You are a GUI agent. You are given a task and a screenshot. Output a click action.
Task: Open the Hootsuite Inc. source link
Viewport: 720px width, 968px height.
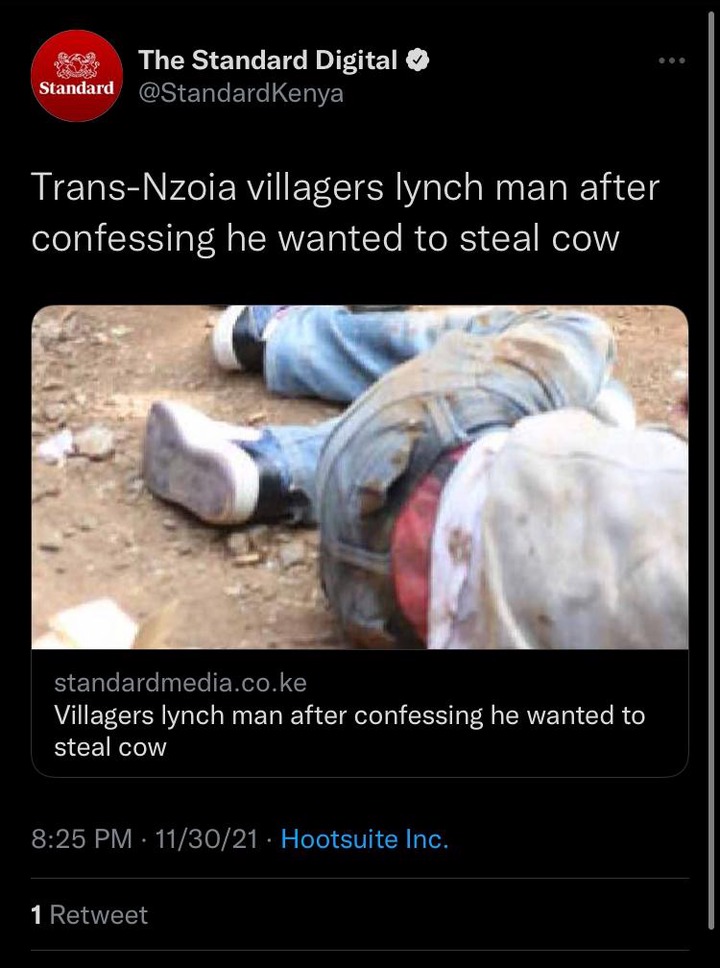tap(364, 839)
